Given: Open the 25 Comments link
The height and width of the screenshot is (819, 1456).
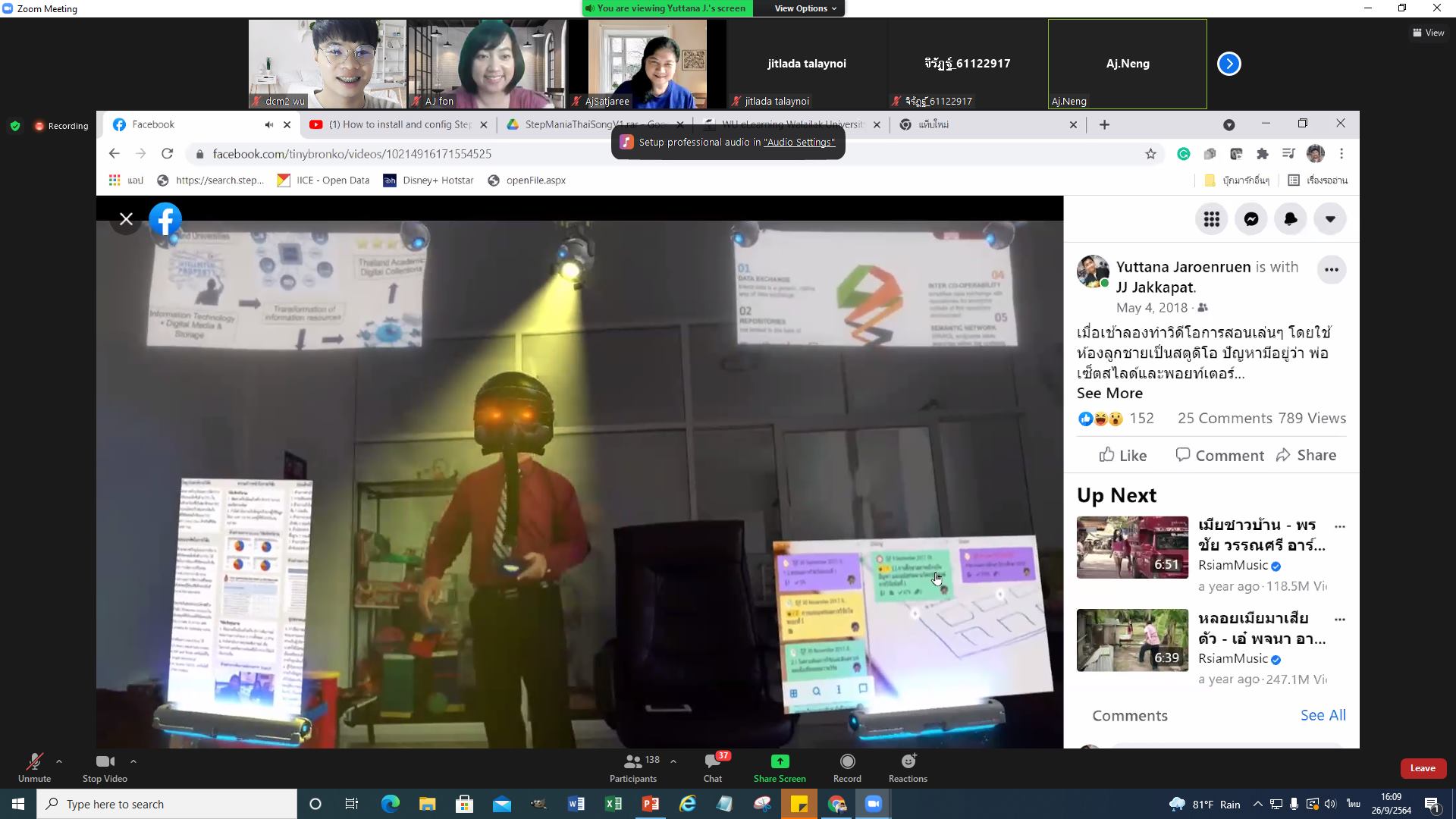Looking at the screenshot, I should click(1225, 419).
